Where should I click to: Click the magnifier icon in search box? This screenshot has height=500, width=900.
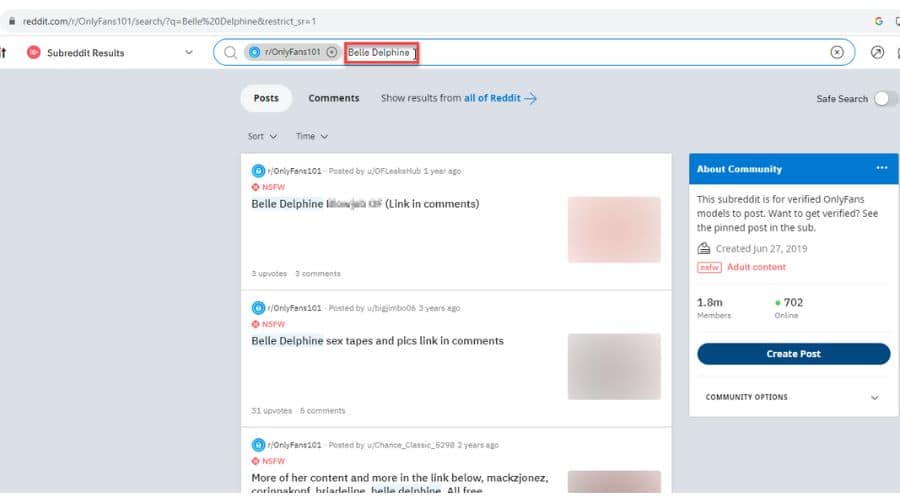pyautogui.click(x=230, y=52)
